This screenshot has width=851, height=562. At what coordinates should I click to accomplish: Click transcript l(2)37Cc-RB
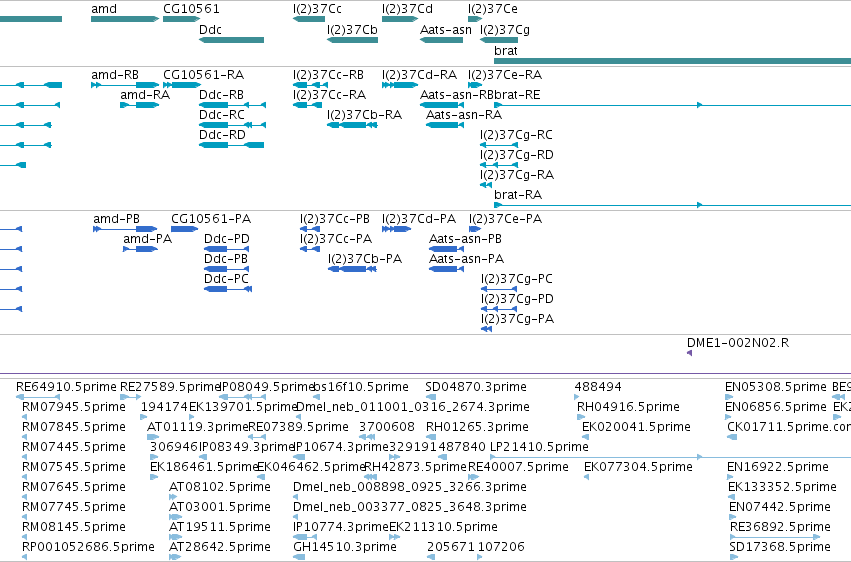coord(310,85)
